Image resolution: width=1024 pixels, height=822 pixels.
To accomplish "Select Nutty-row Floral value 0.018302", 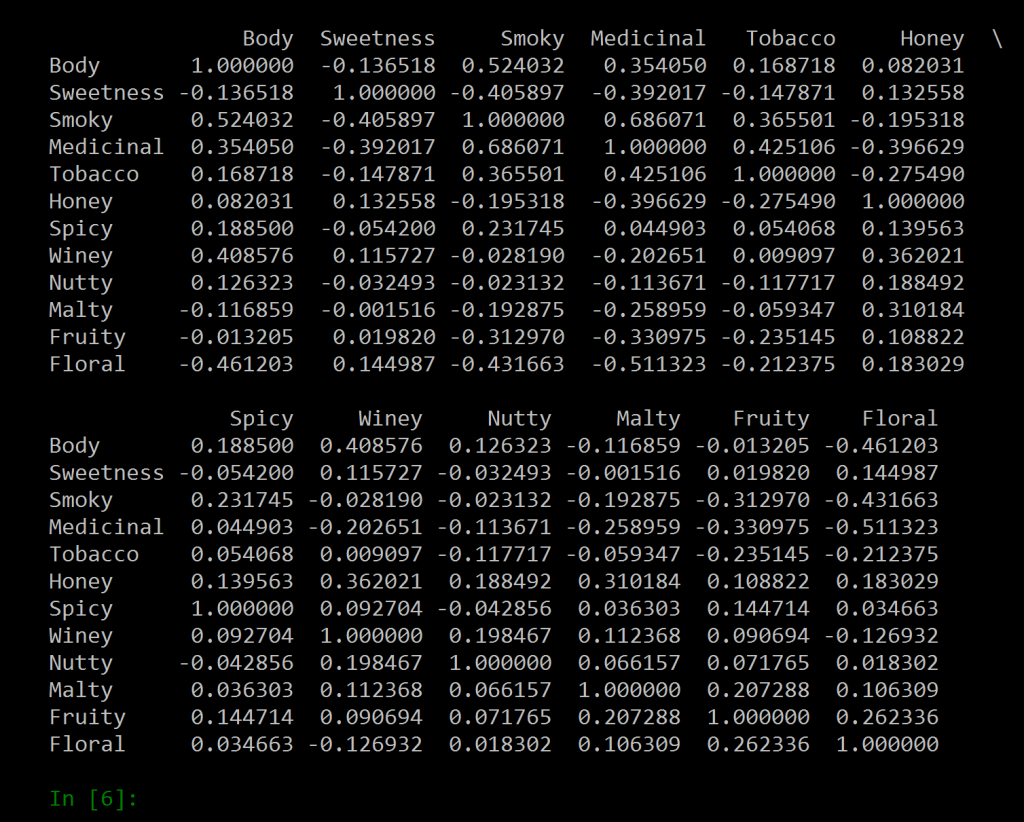I will tap(887, 663).
